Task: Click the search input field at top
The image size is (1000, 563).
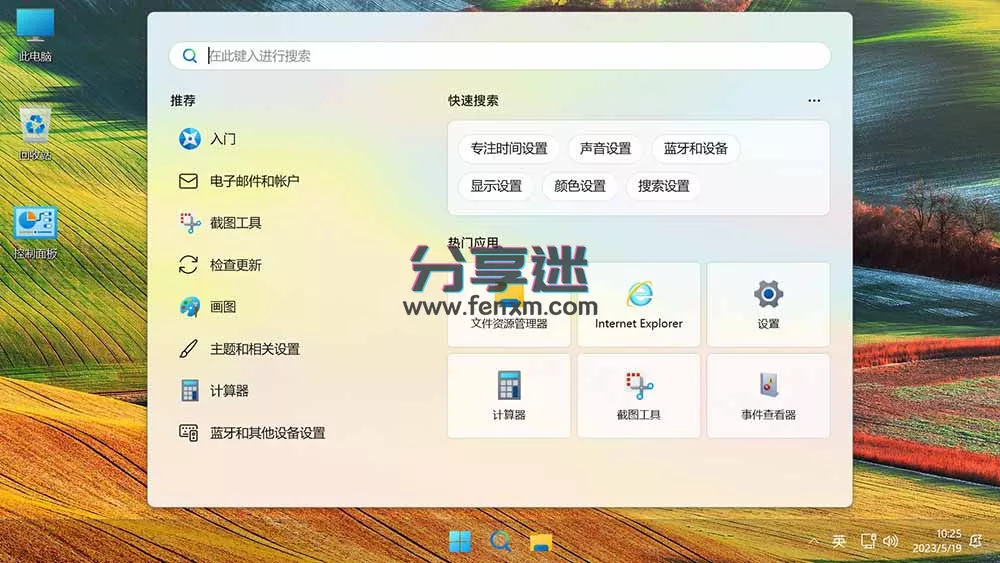Action: [500, 56]
